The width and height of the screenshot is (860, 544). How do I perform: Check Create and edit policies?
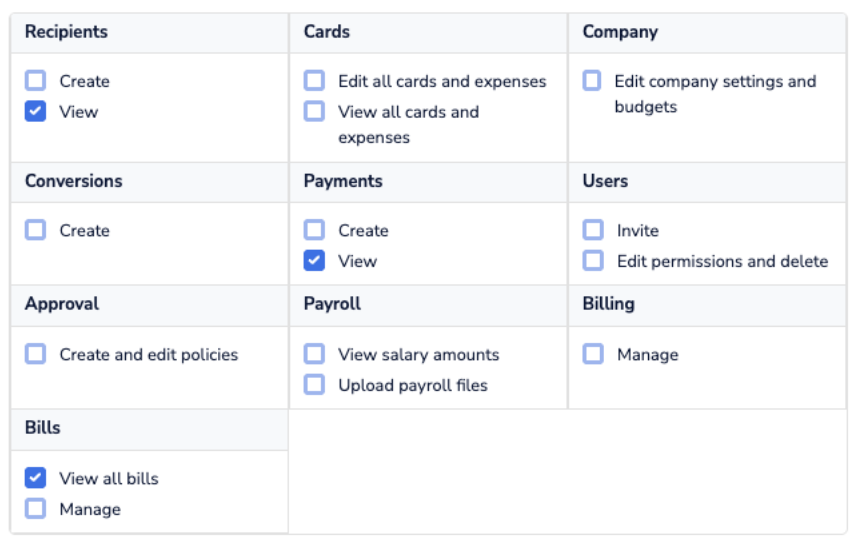(x=36, y=354)
